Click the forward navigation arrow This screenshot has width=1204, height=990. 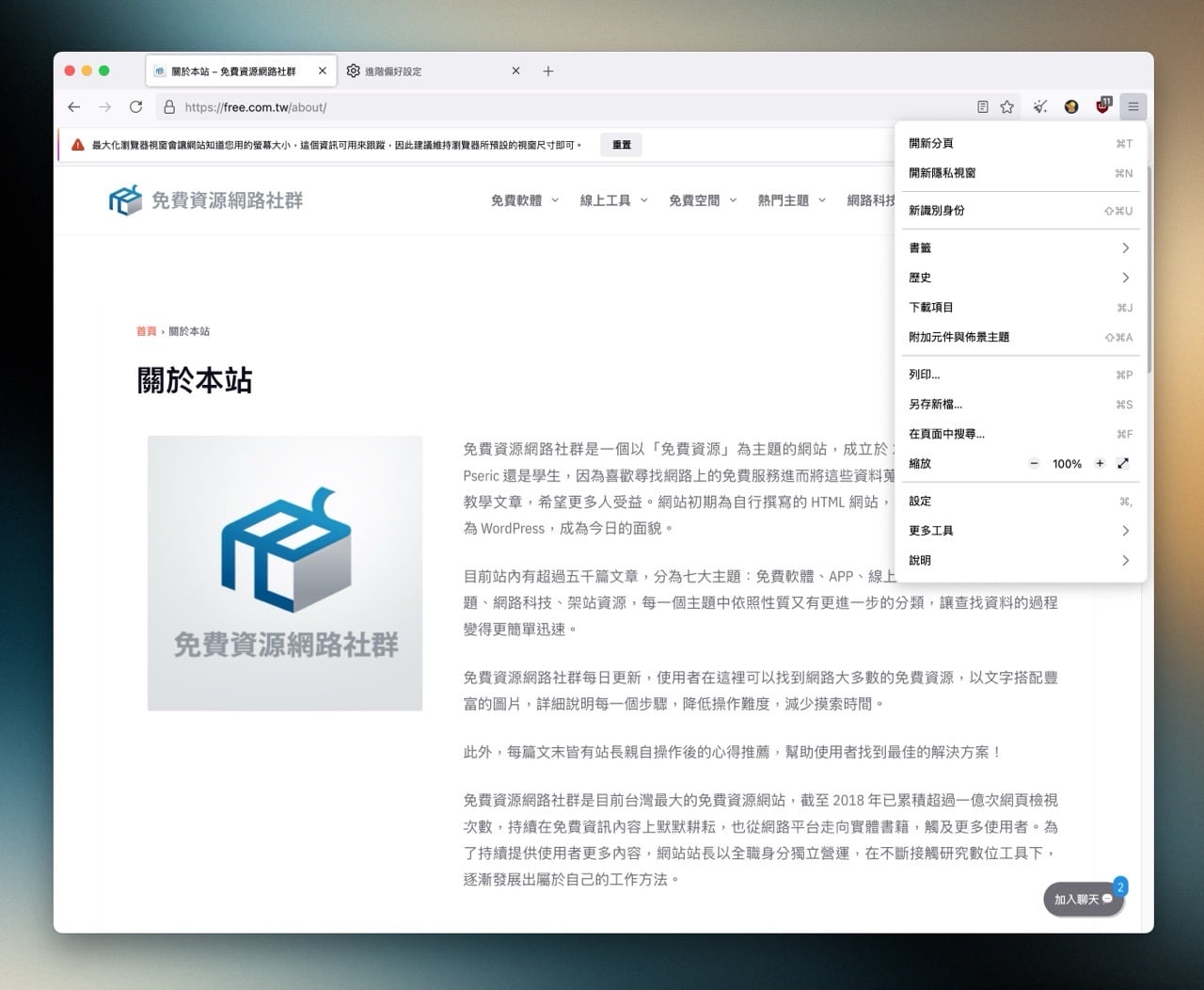click(104, 107)
